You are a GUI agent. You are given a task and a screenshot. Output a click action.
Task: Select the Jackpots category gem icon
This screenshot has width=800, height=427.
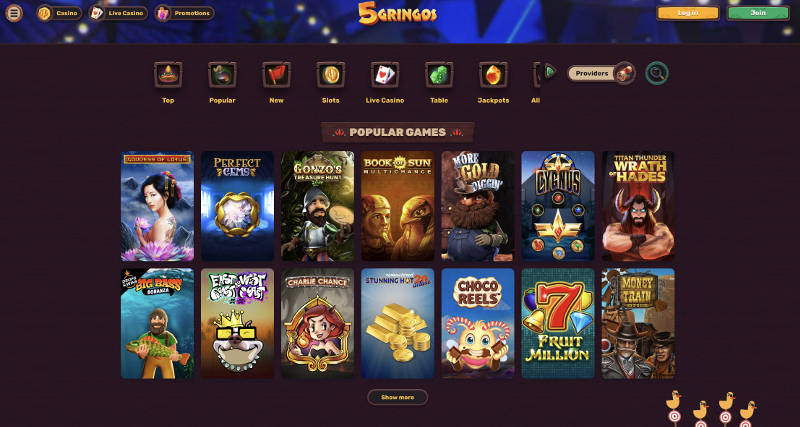[493, 74]
